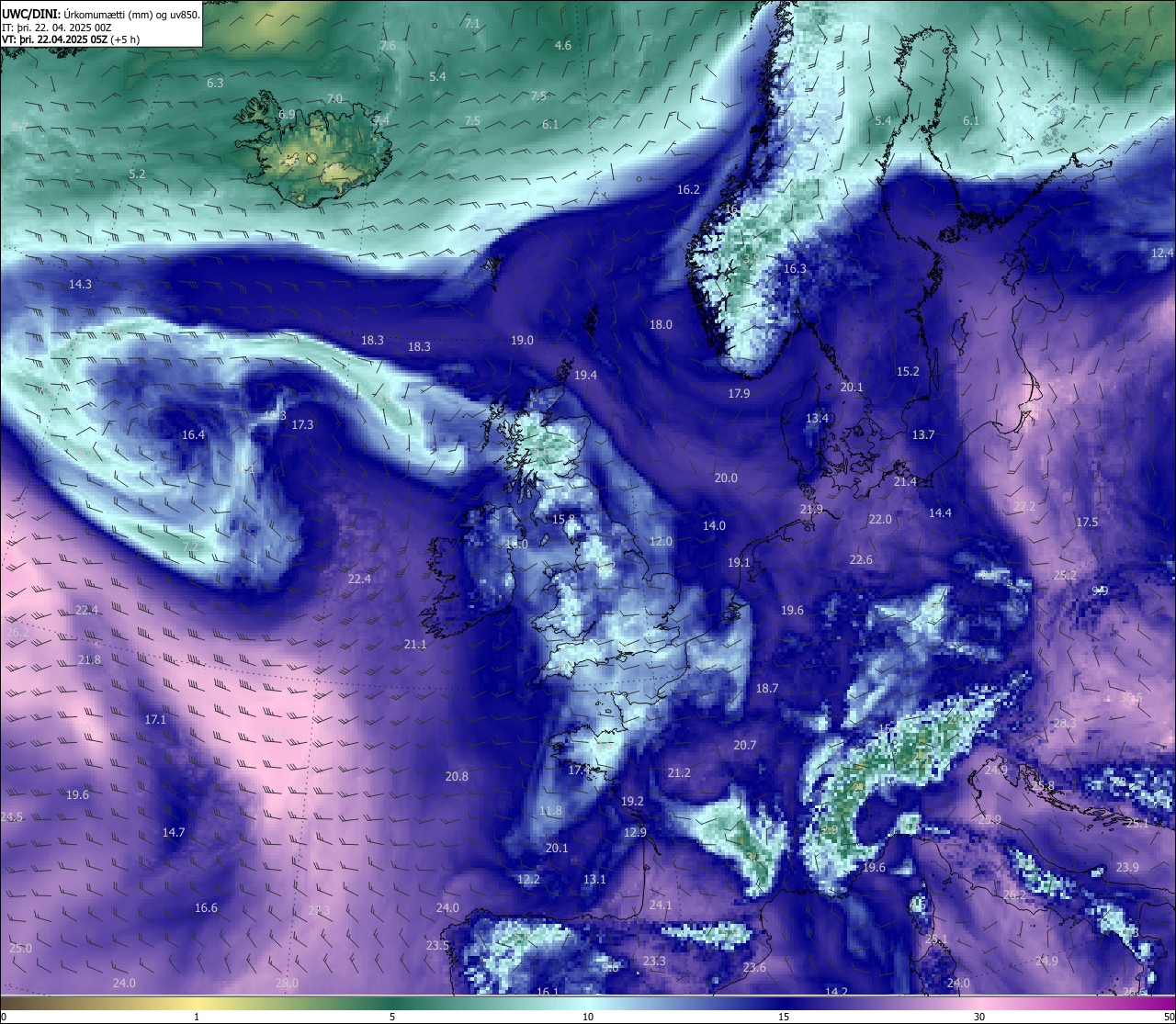Click the map value '21.2' over western France
Image resolution: width=1176 pixels, height=1024 pixels.
pos(679,773)
